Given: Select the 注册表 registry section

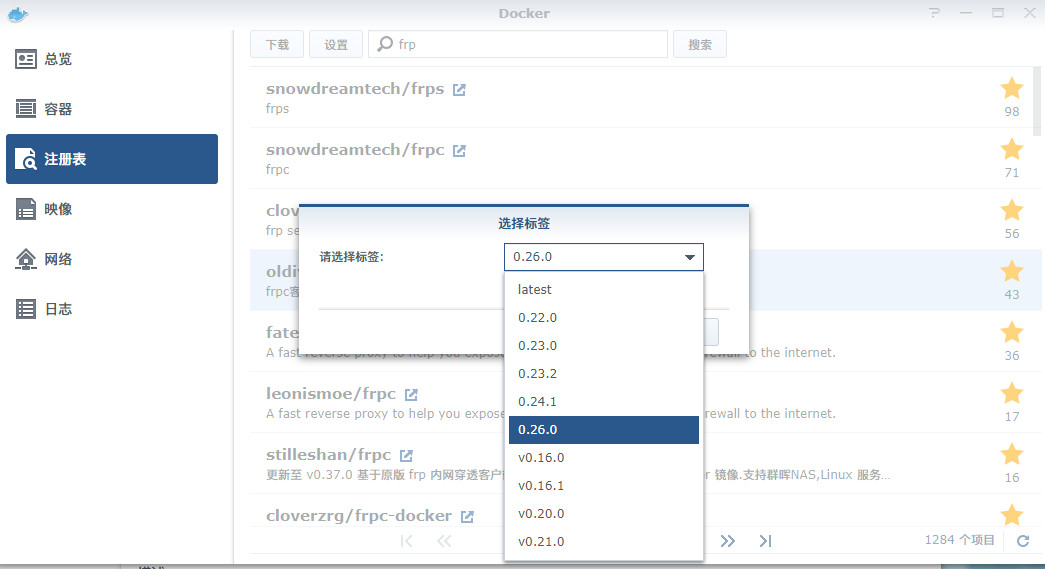Looking at the screenshot, I should coord(112,159).
